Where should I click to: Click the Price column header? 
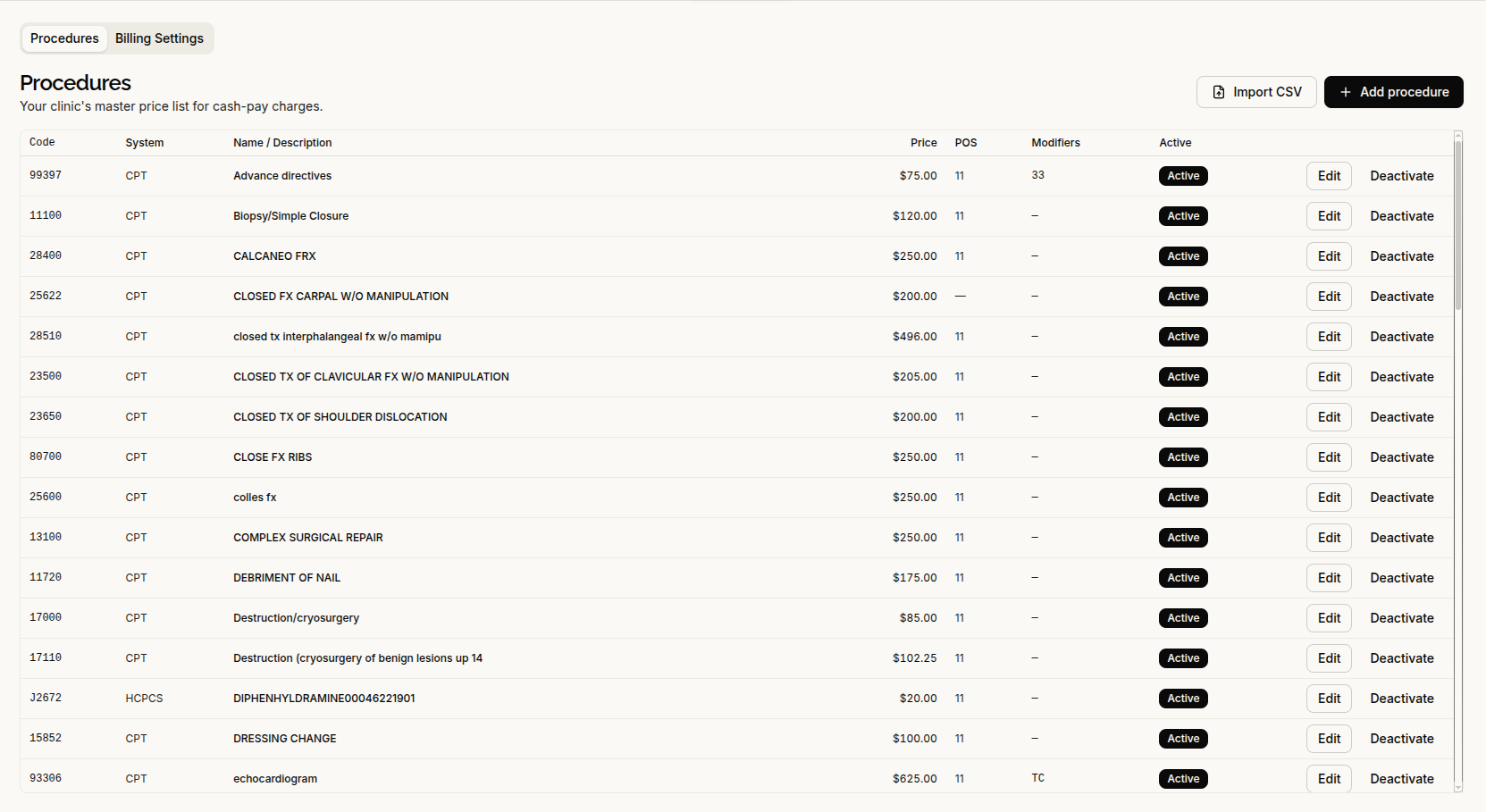click(923, 143)
